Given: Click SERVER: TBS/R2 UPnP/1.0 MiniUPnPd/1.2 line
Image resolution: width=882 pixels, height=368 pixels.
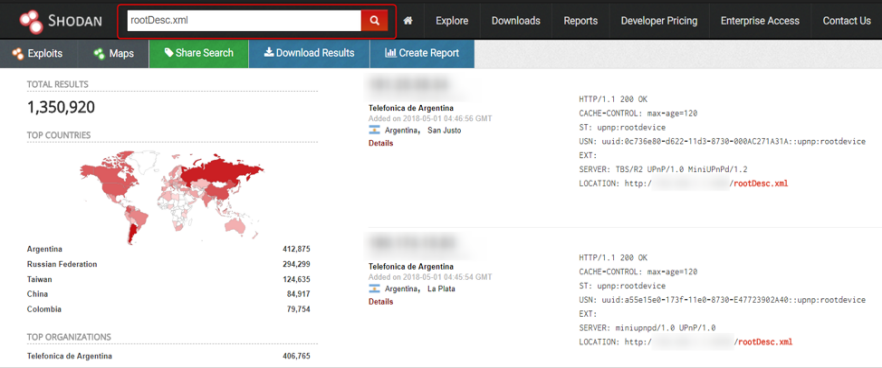Looking at the screenshot, I should pyautogui.click(x=663, y=169).
